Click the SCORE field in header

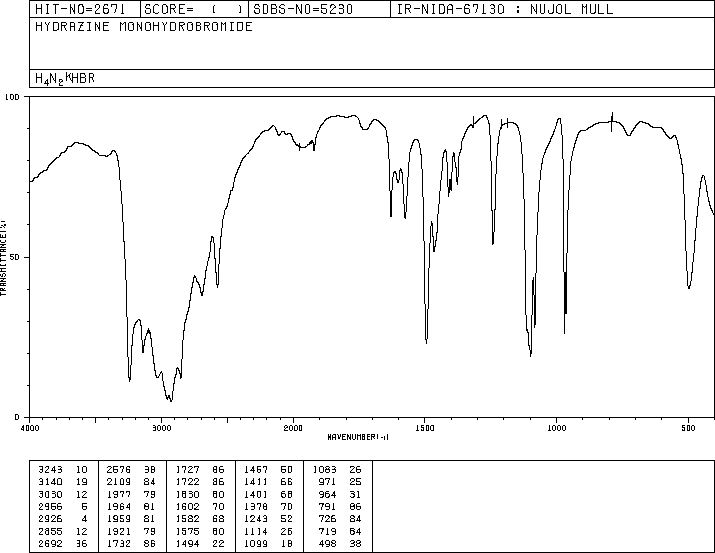194,9
